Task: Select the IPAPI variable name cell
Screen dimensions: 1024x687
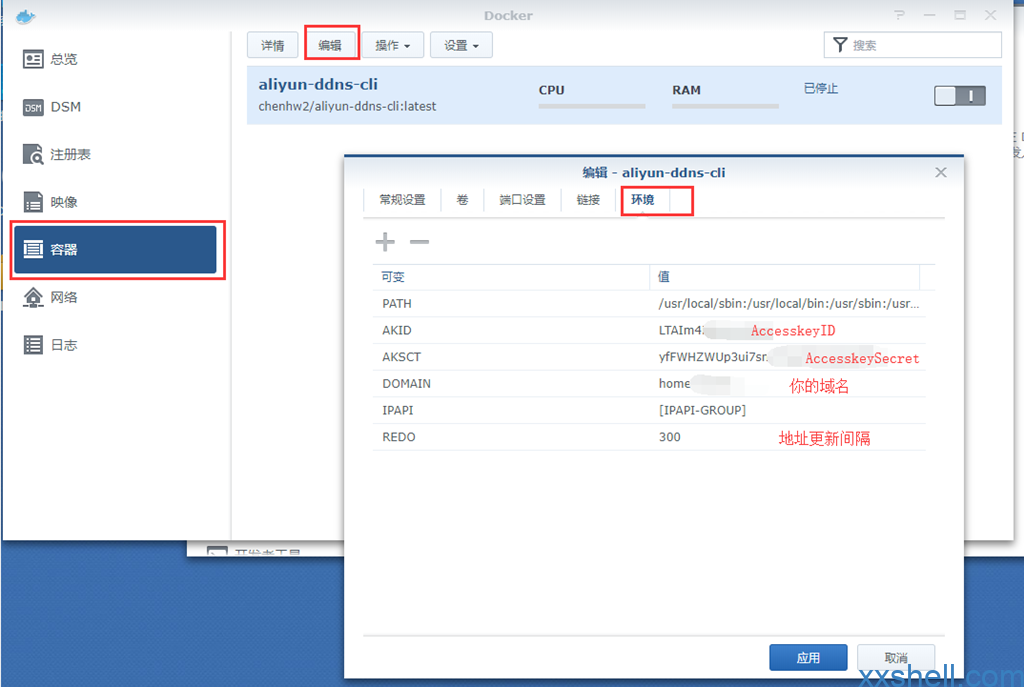Action: point(511,411)
